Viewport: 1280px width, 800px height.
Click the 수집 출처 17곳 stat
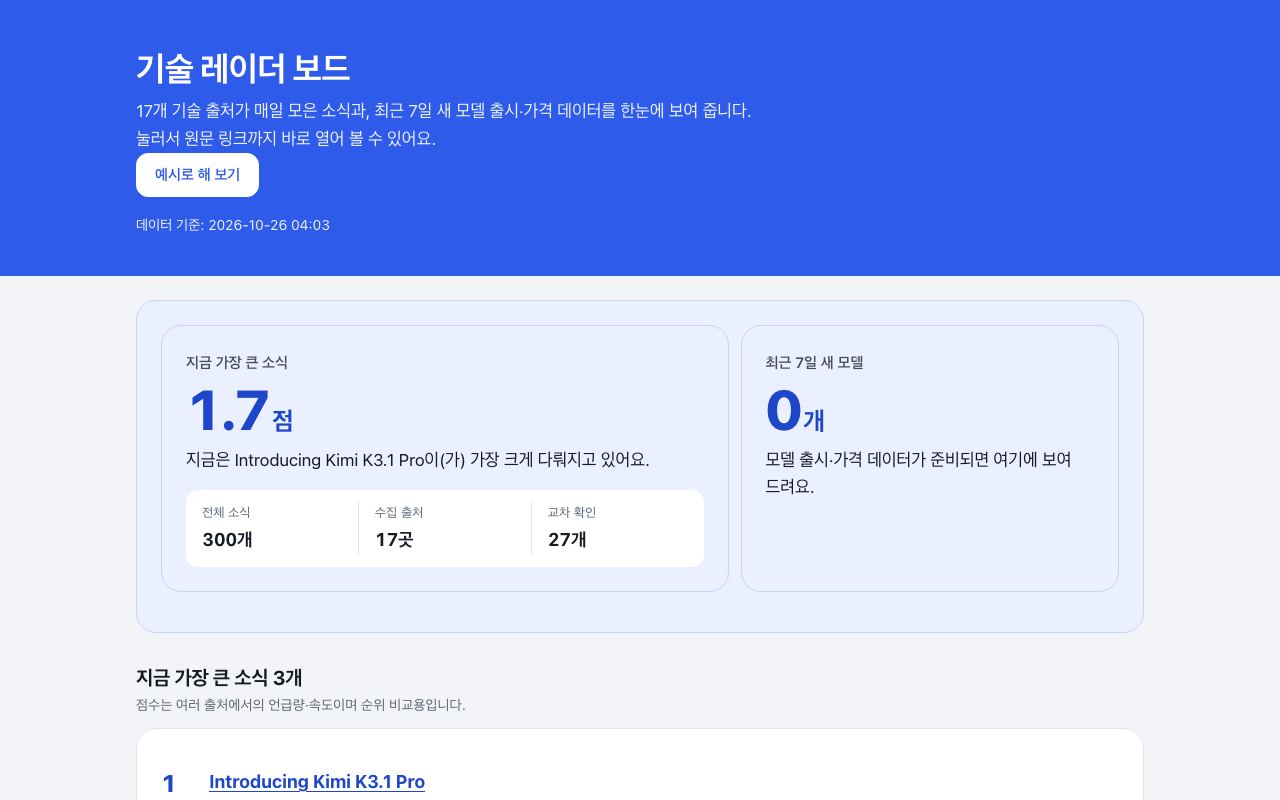coord(445,528)
